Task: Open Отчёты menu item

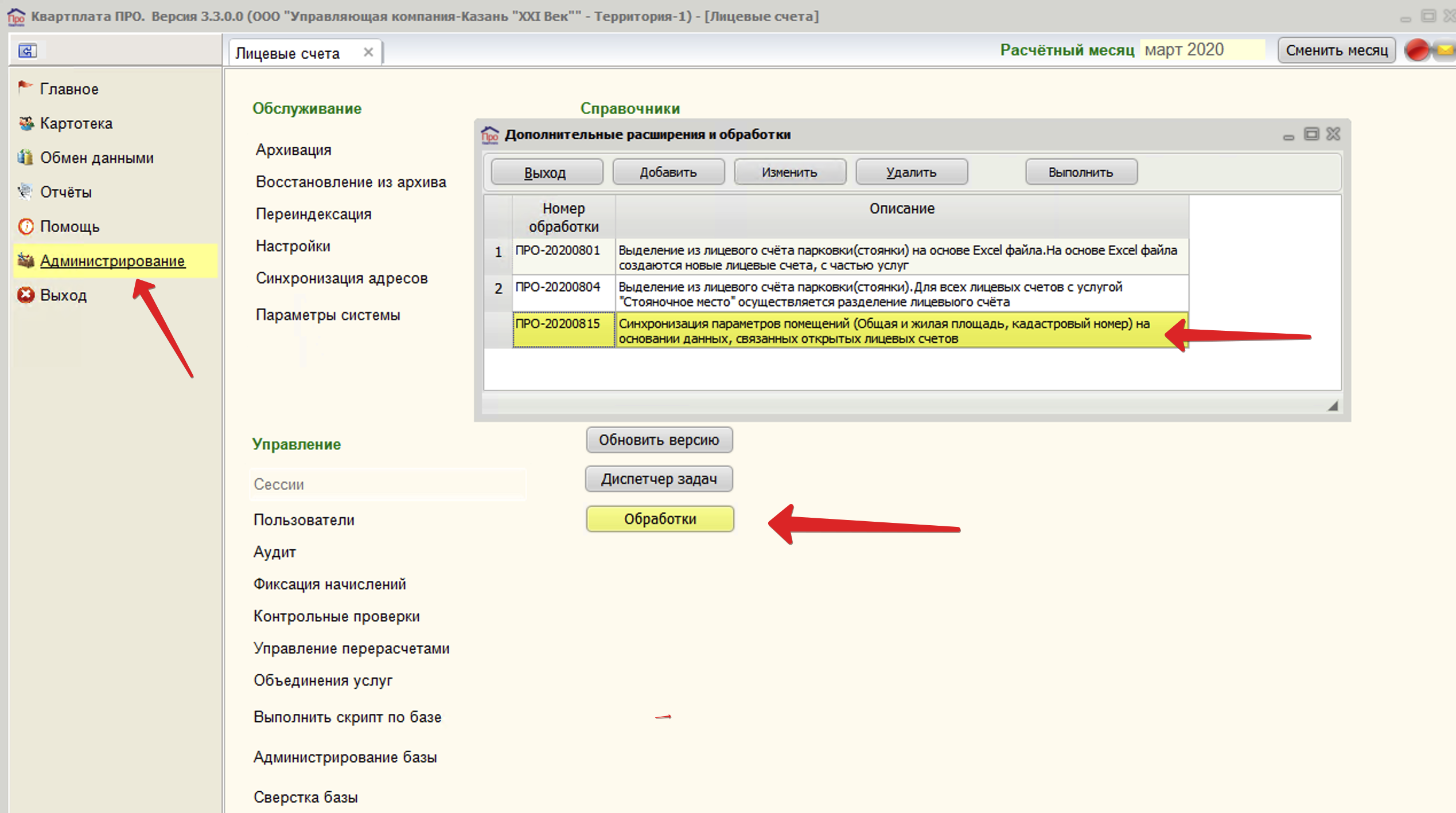Action: click(x=66, y=192)
